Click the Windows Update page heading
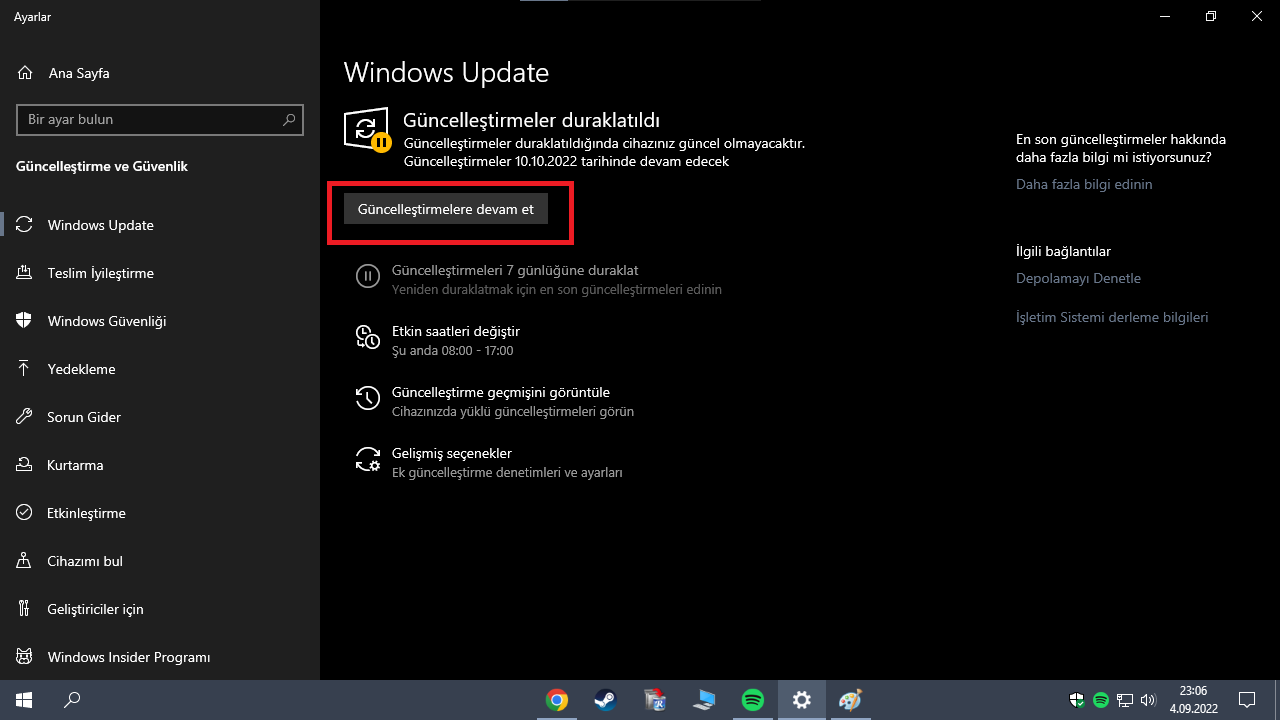 [446, 73]
